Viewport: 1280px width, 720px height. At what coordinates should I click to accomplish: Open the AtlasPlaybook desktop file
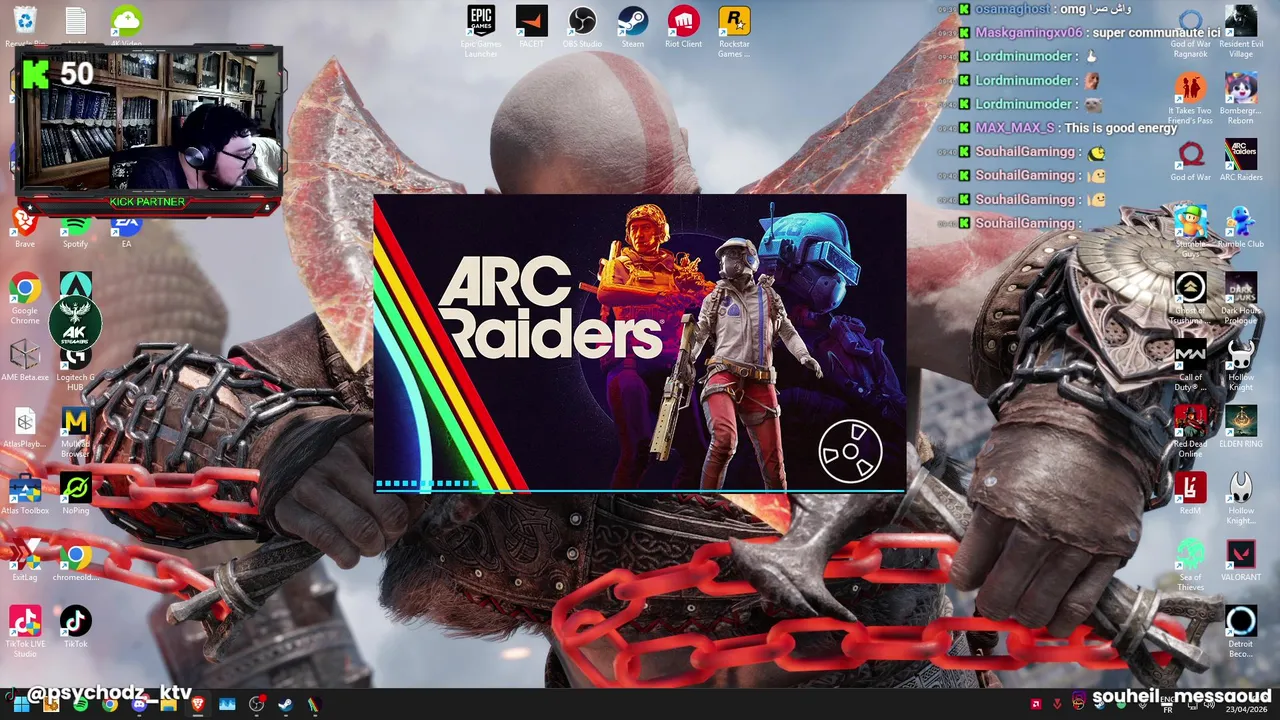click(x=25, y=427)
